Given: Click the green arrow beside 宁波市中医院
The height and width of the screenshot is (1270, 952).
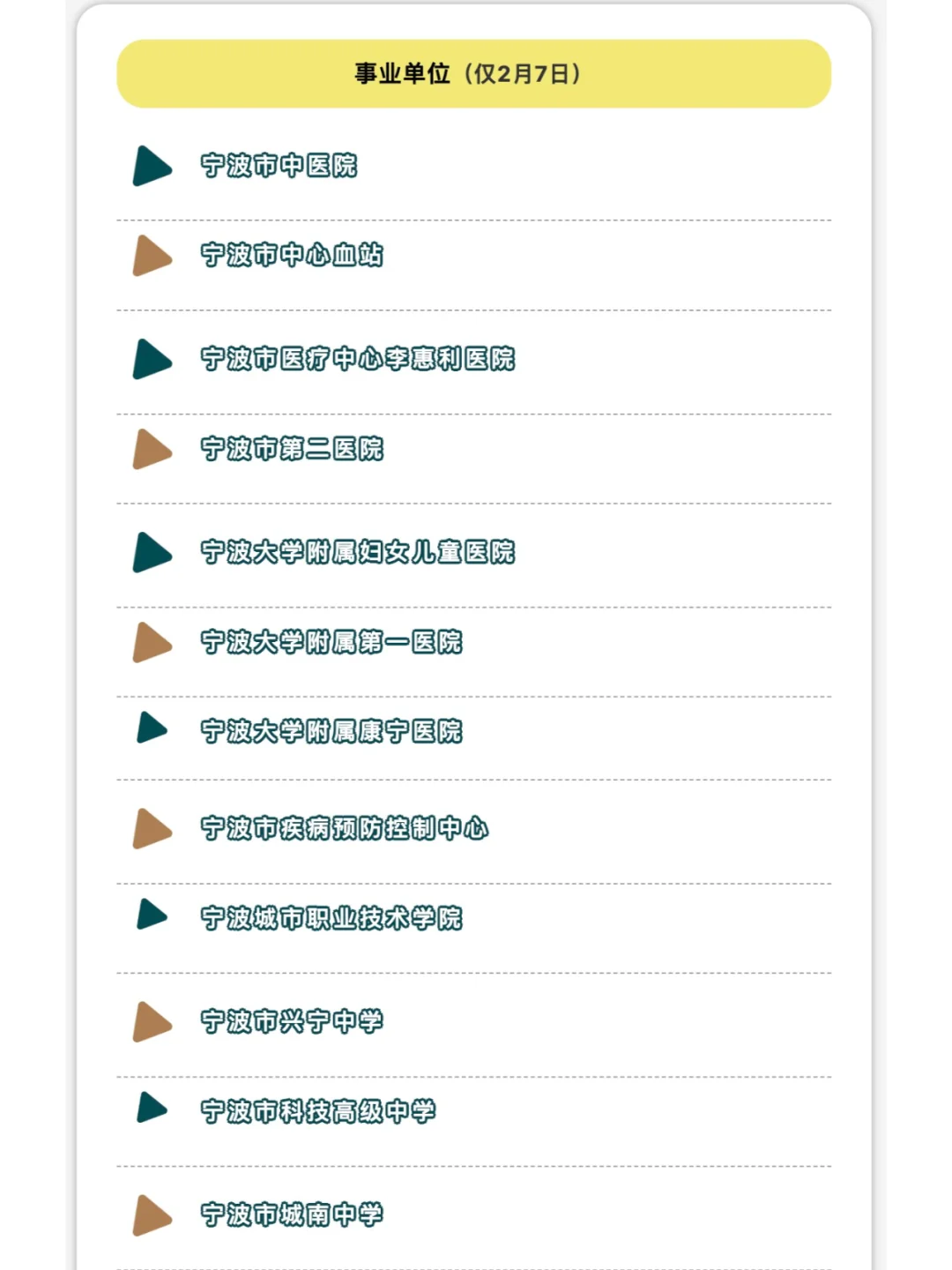Looking at the screenshot, I should 151,166.
